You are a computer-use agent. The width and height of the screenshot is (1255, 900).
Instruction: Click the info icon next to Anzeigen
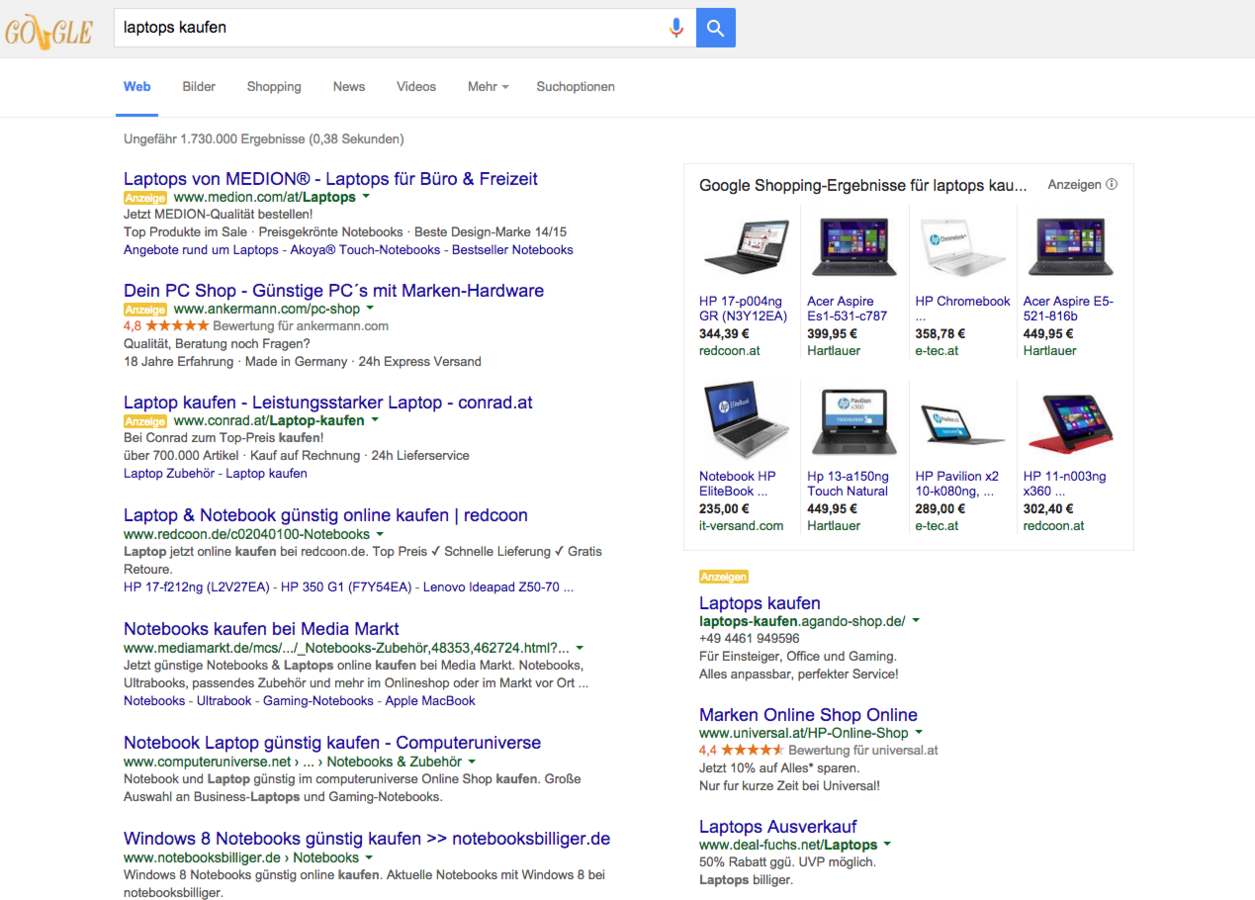1112,185
